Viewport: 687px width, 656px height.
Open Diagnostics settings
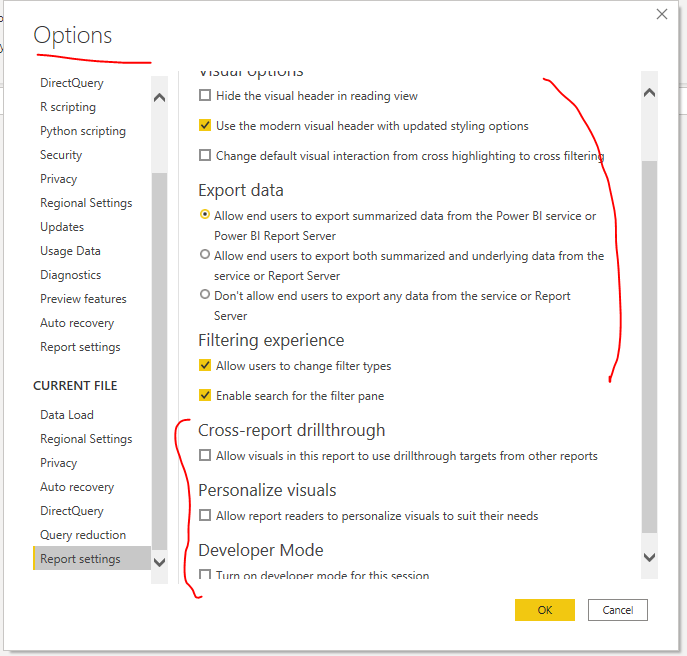click(71, 275)
